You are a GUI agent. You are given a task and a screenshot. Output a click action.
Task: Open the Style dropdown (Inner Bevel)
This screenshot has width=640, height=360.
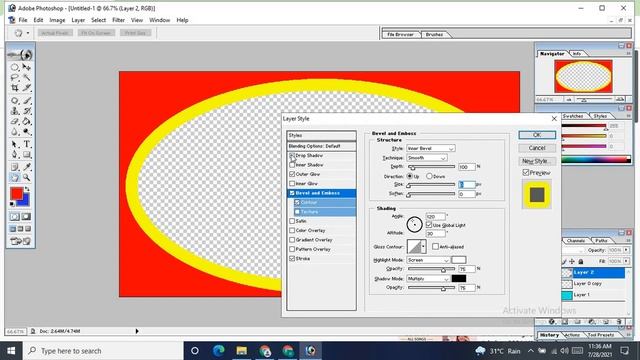(431, 149)
